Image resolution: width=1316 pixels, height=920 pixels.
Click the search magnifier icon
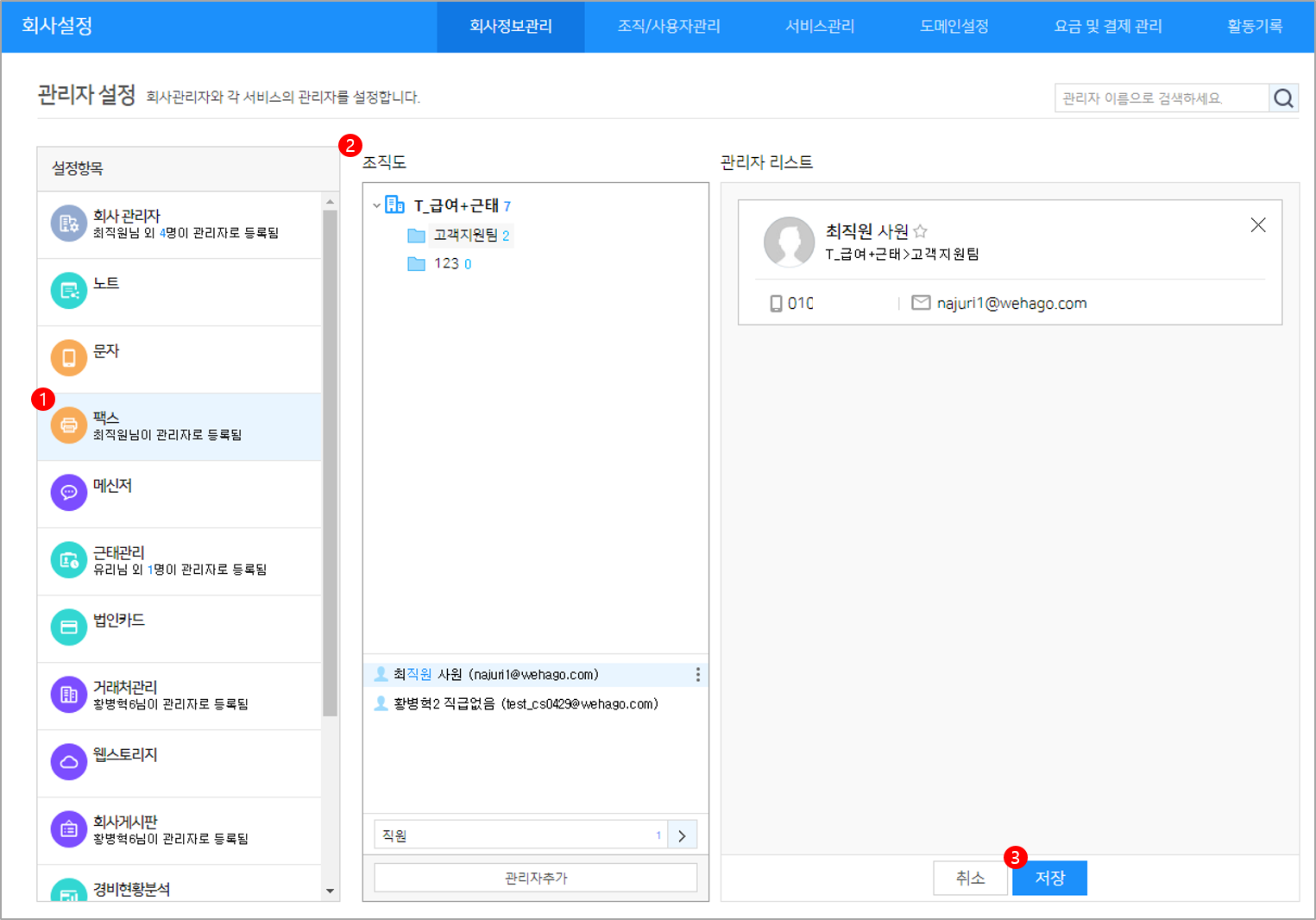pyautogui.click(x=1283, y=98)
